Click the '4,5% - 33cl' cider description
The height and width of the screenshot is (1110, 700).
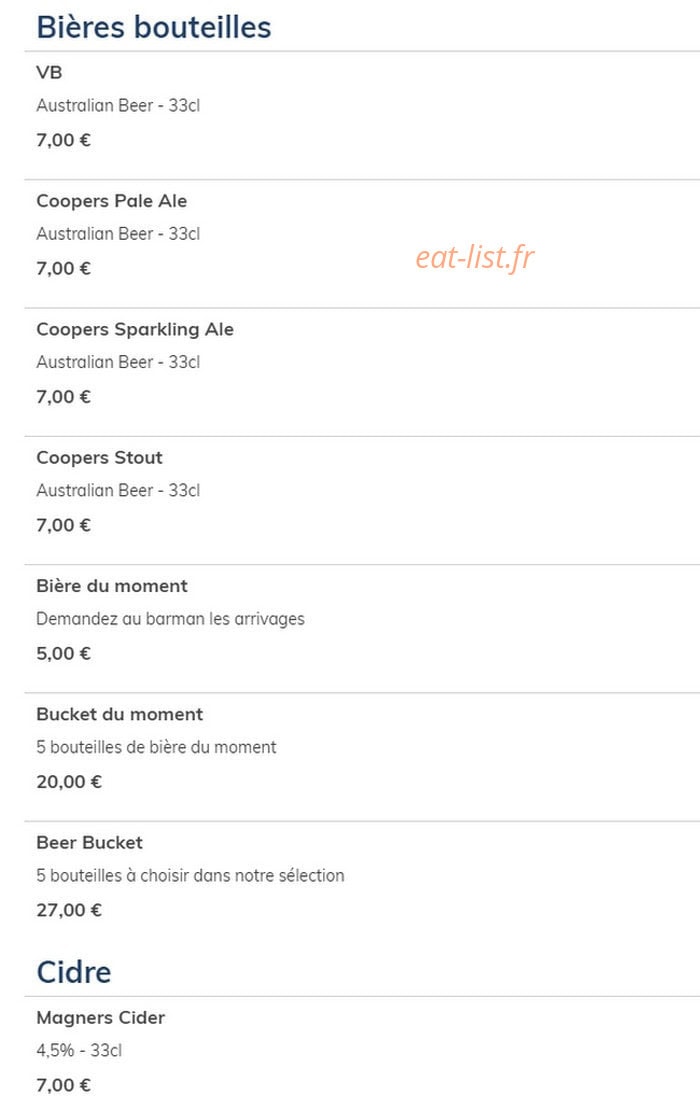79,1051
